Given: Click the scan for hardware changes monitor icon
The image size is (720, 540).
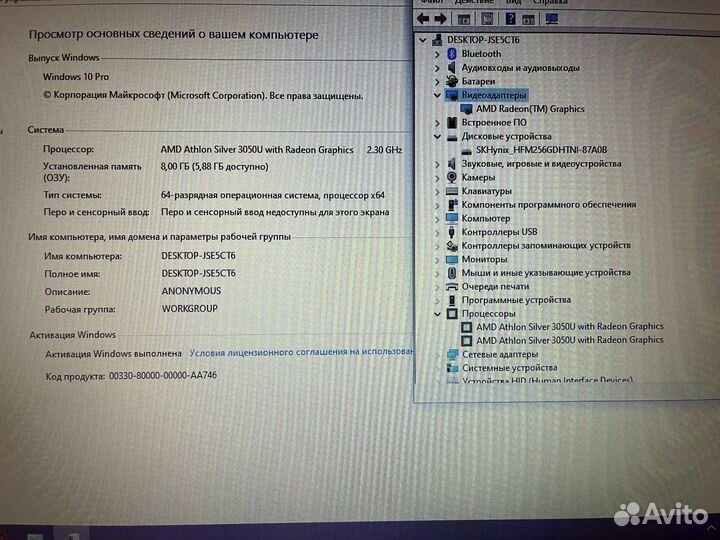Looking at the screenshot, I should tap(551, 19).
